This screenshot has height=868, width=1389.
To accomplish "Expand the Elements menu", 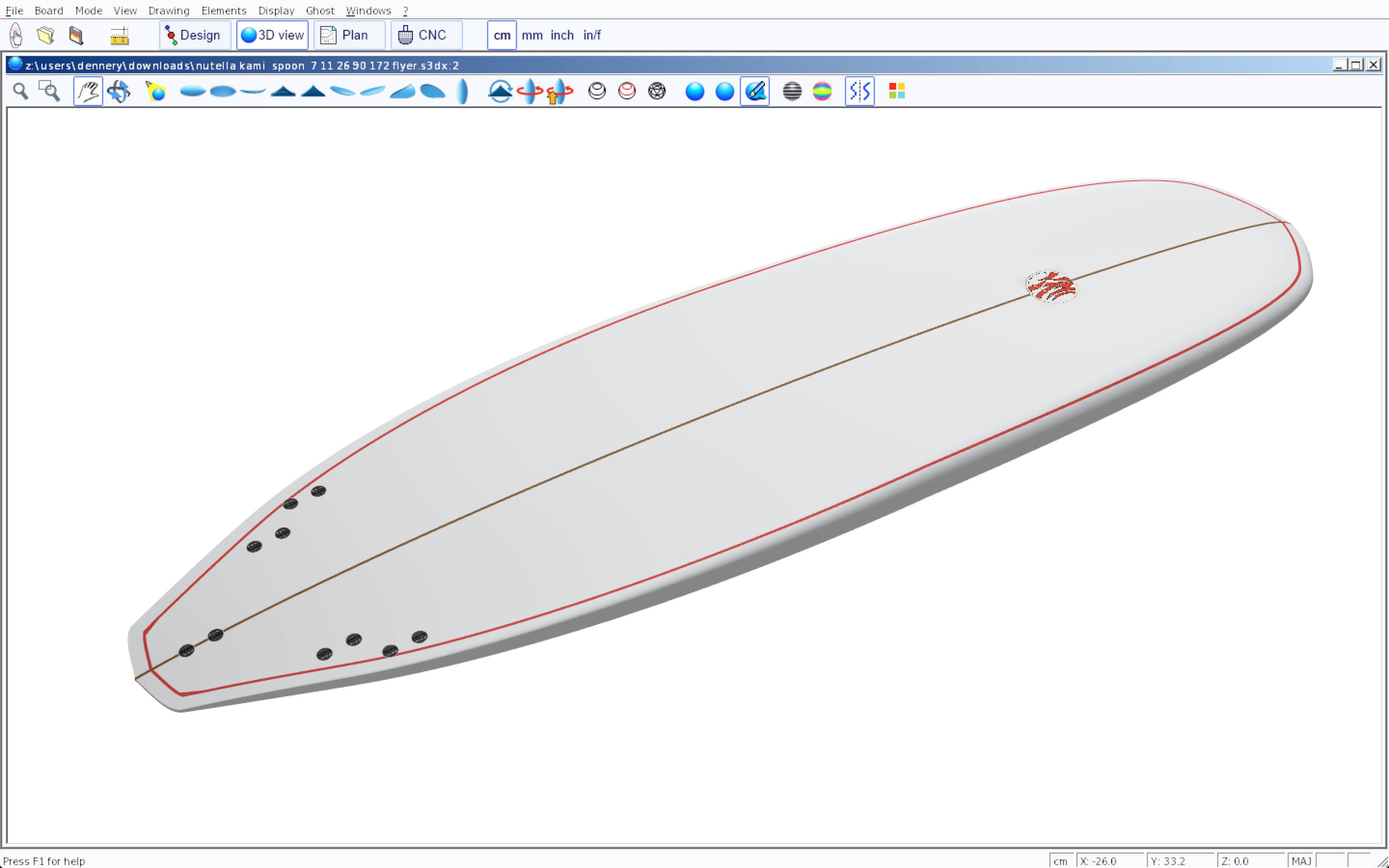I will pyautogui.click(x=223, y=10).
